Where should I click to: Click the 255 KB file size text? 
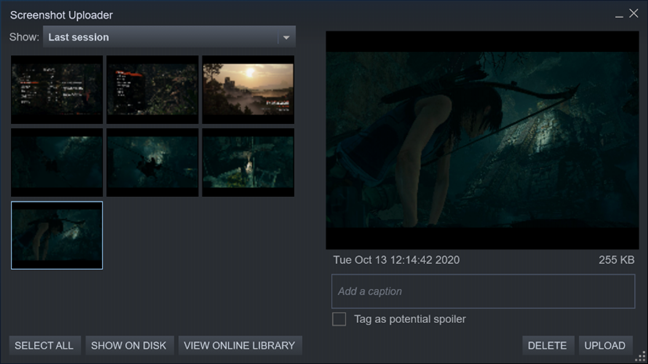(616, 260)
